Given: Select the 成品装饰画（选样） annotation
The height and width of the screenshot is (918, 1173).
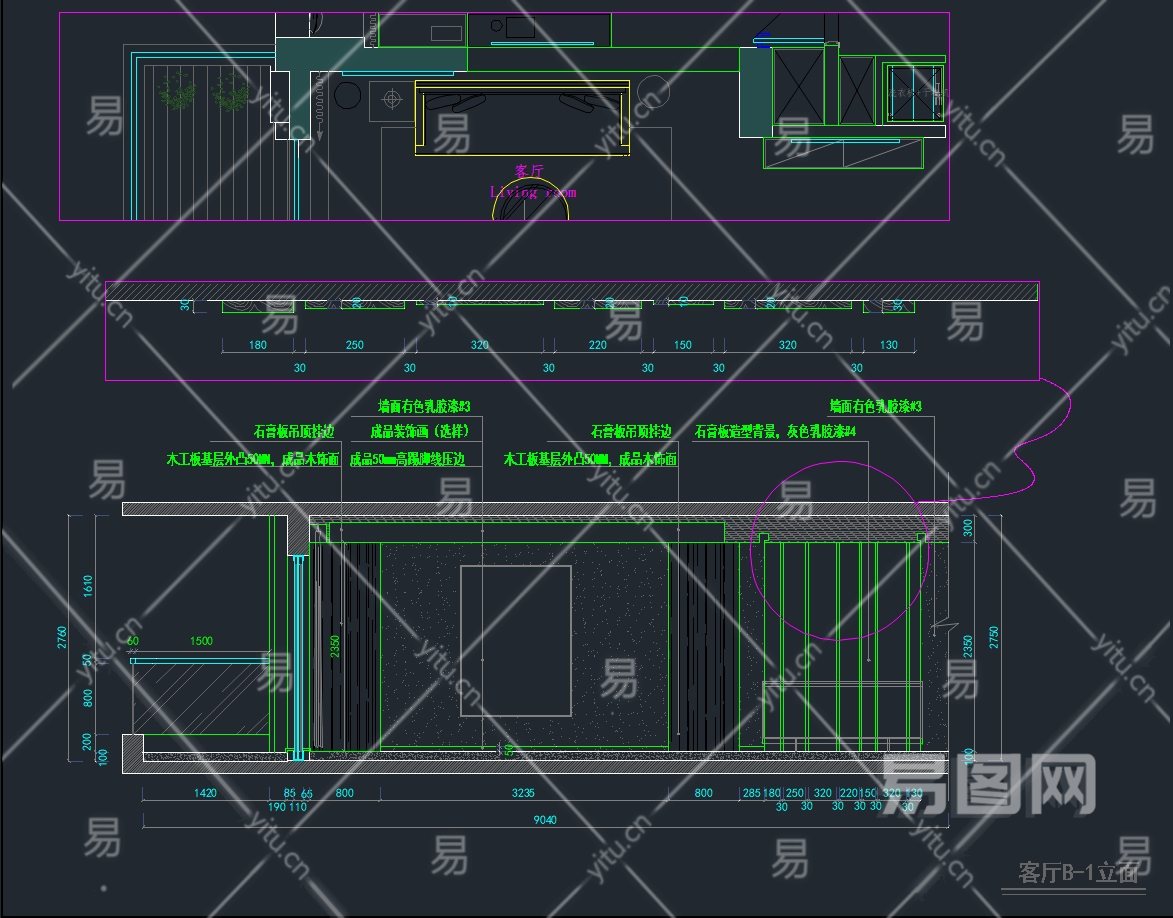Looking at the screenshot, I should pos(419,432).
